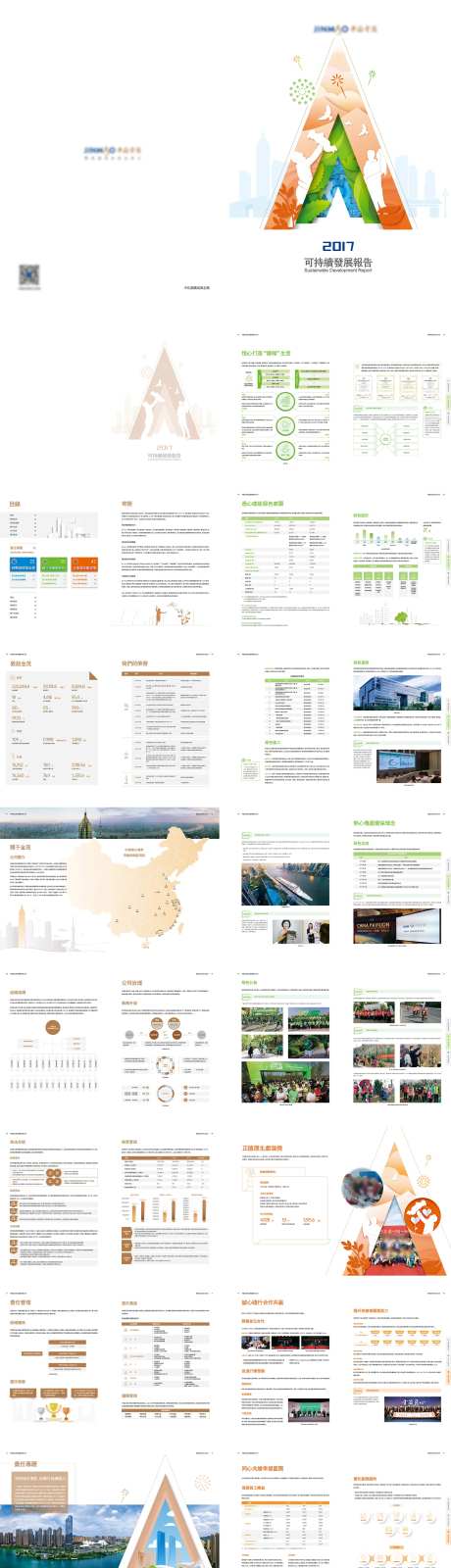Click the large green volunteers group photo

click(x=285, y=1081)
